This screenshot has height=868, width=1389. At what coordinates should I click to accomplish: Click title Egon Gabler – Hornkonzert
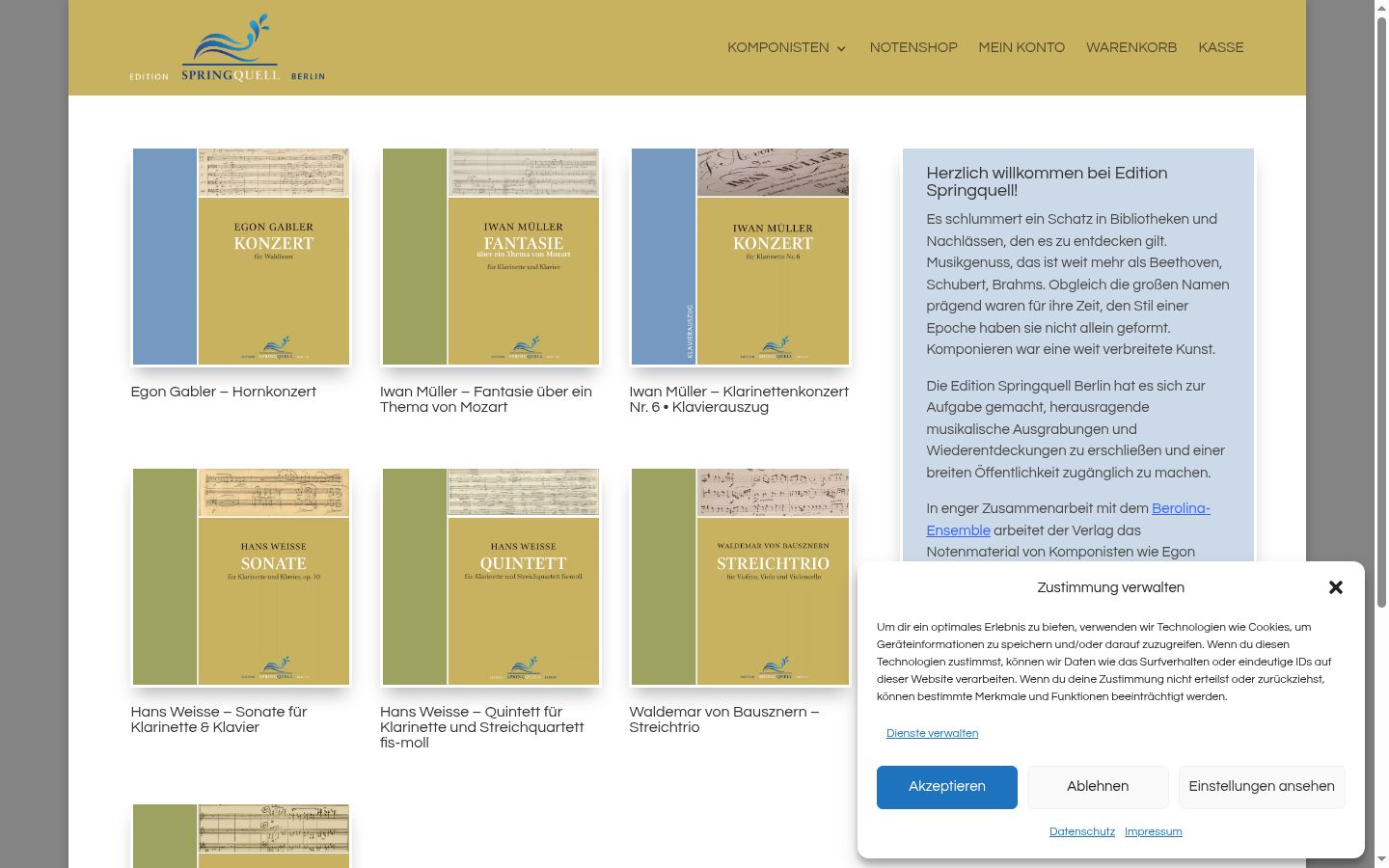(224, 392)
